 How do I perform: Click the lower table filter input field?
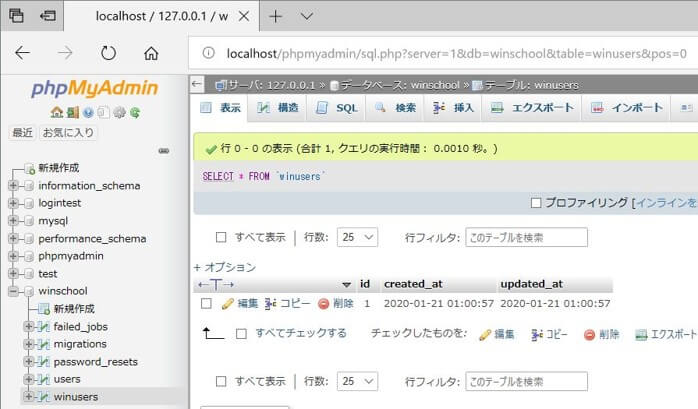[527, 381]
